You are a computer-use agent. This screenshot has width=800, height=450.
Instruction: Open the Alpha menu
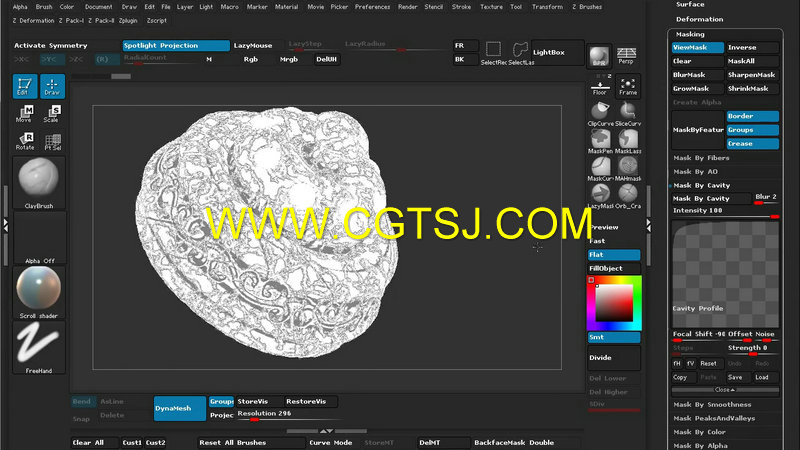click(20, 7)
